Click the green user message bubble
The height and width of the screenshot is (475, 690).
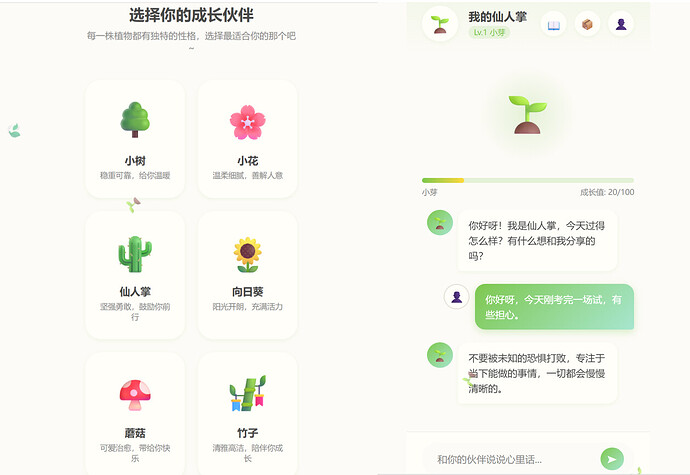tap(554, 307)
